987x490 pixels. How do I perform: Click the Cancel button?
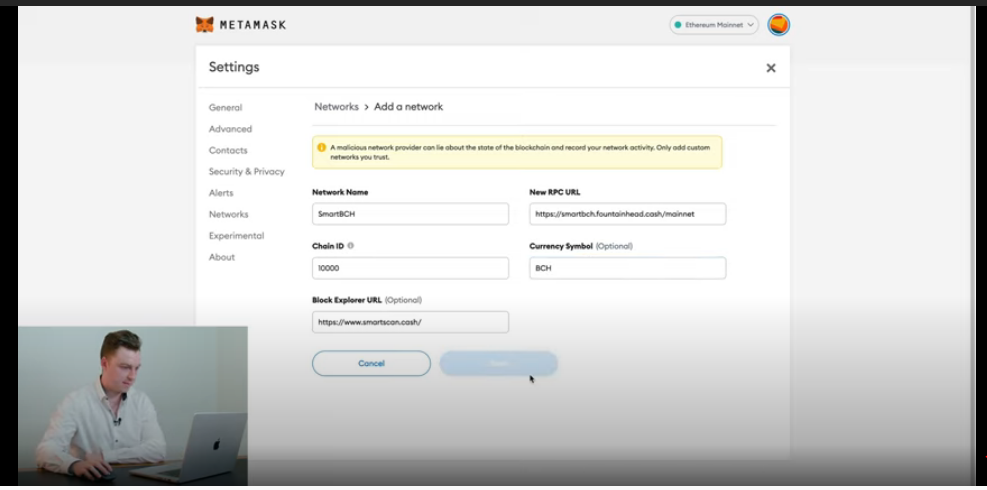coord(371,363)
